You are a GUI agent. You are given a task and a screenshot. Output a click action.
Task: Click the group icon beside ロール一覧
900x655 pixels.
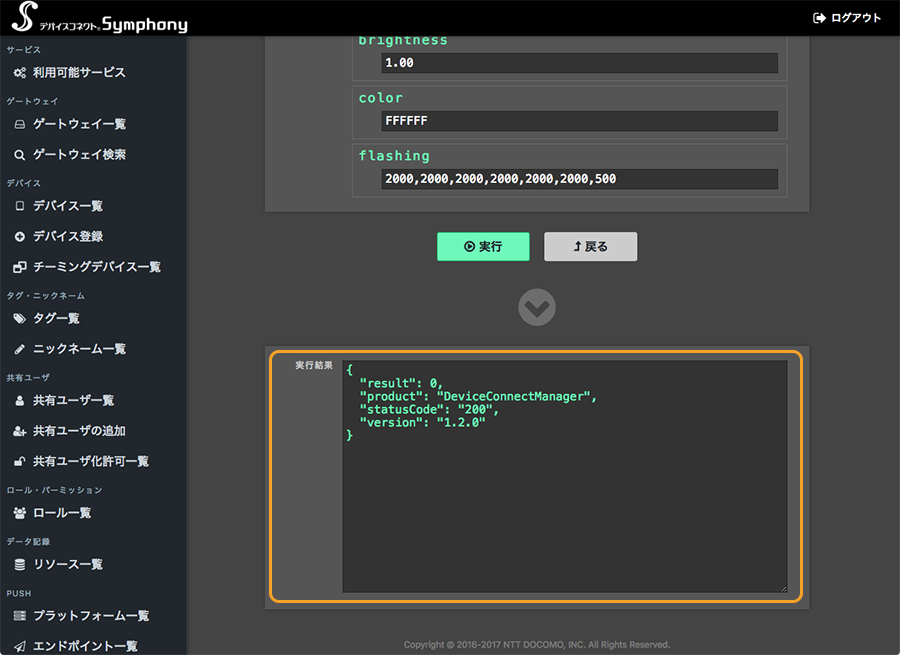tap(20, 513)
